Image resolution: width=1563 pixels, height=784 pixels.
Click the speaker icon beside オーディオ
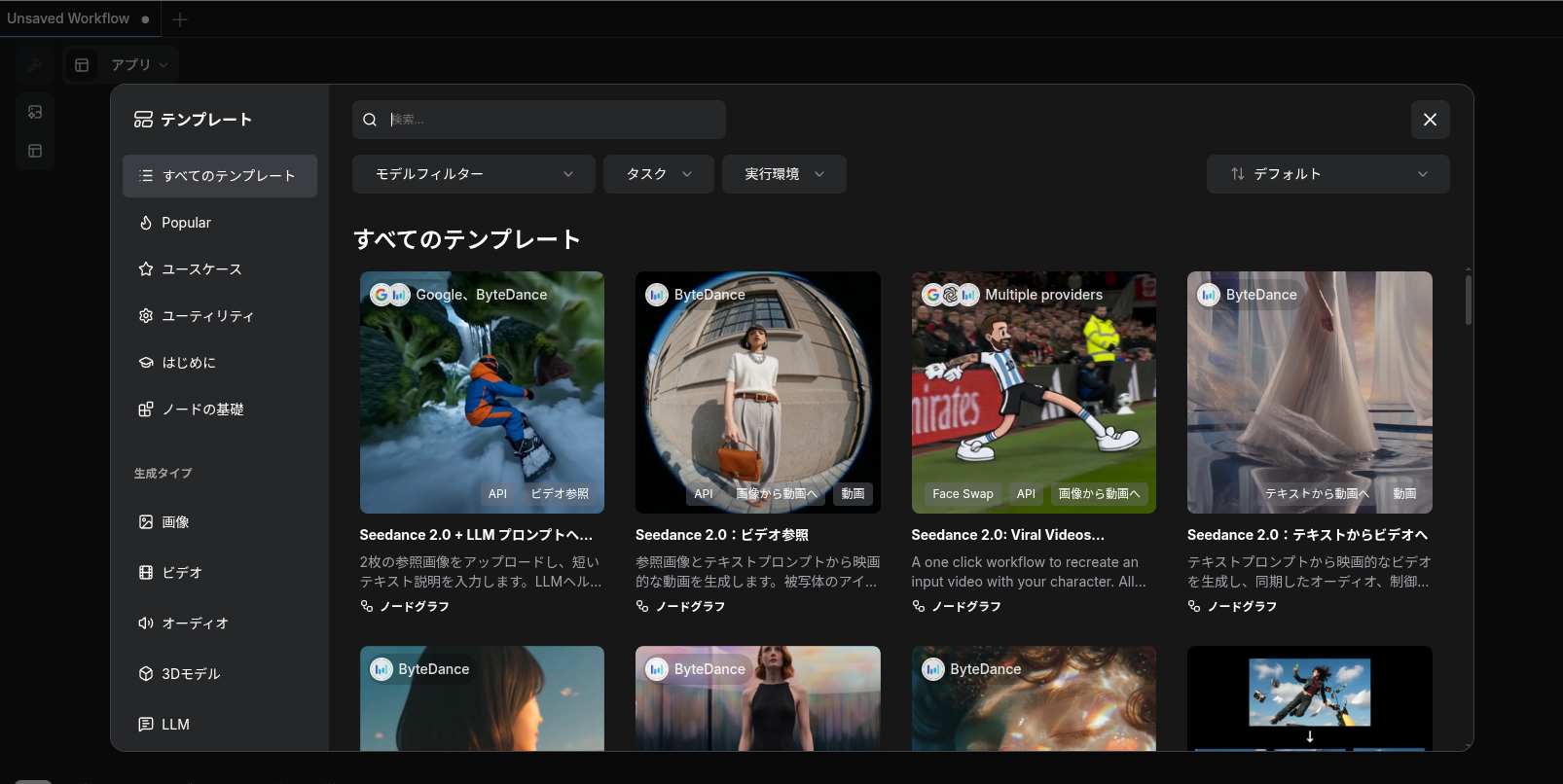point(146,624)
